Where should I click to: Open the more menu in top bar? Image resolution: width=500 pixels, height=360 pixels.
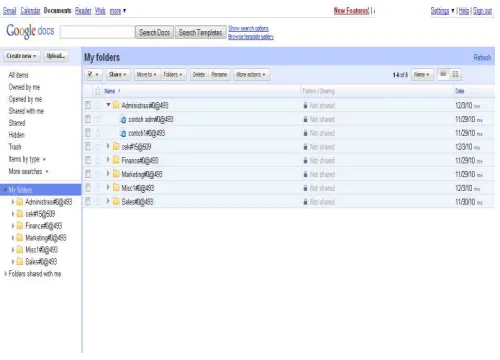118,11
